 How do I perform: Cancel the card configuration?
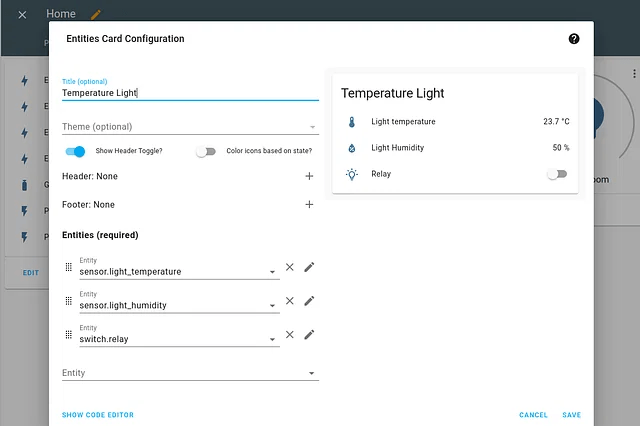[x=533, y=415]
